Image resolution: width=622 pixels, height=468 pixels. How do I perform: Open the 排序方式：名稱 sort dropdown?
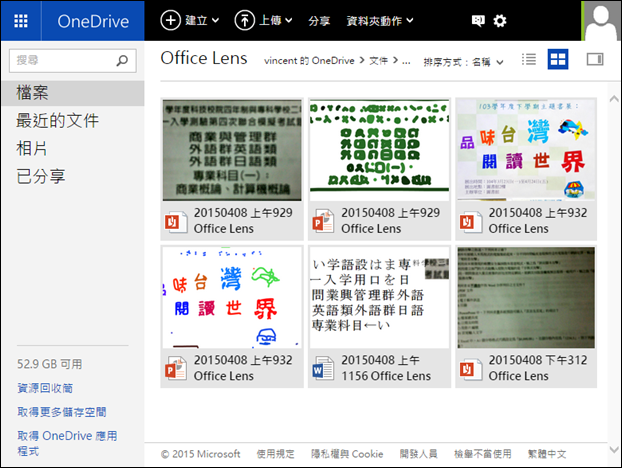click(x=463, y=62)
